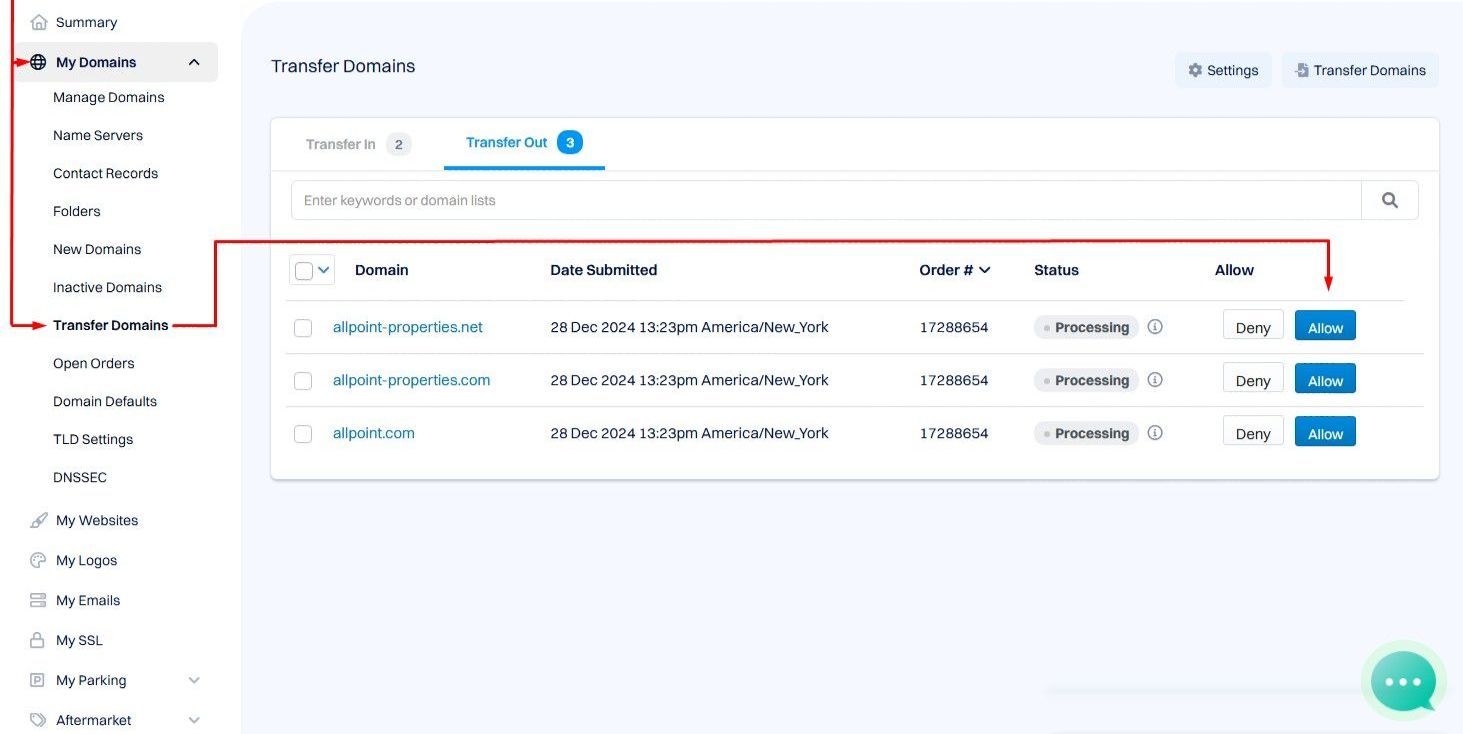The width and height of the screenshot is (1463, 734).
Task: Click the transfer icon in Transfer Domains button
Action: (1301, 70)
